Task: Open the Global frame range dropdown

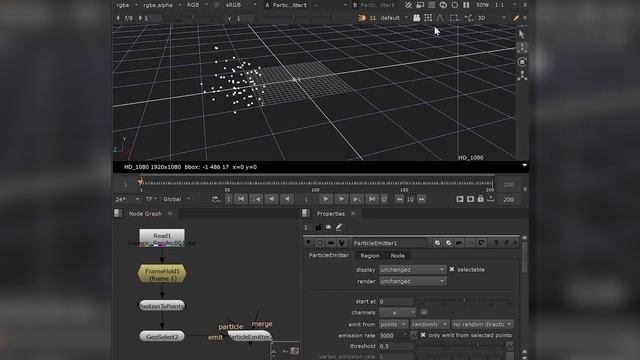Action: tap(177, 199)
